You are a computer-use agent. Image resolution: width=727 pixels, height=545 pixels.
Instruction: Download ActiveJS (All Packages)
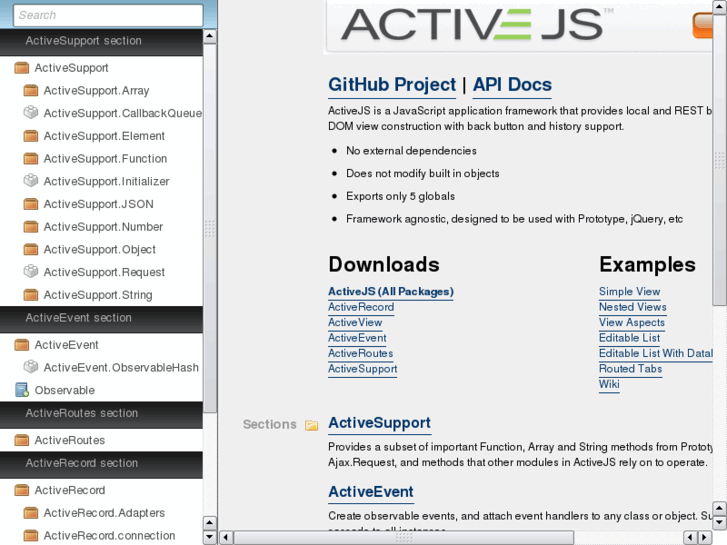(x=390, y=292)
